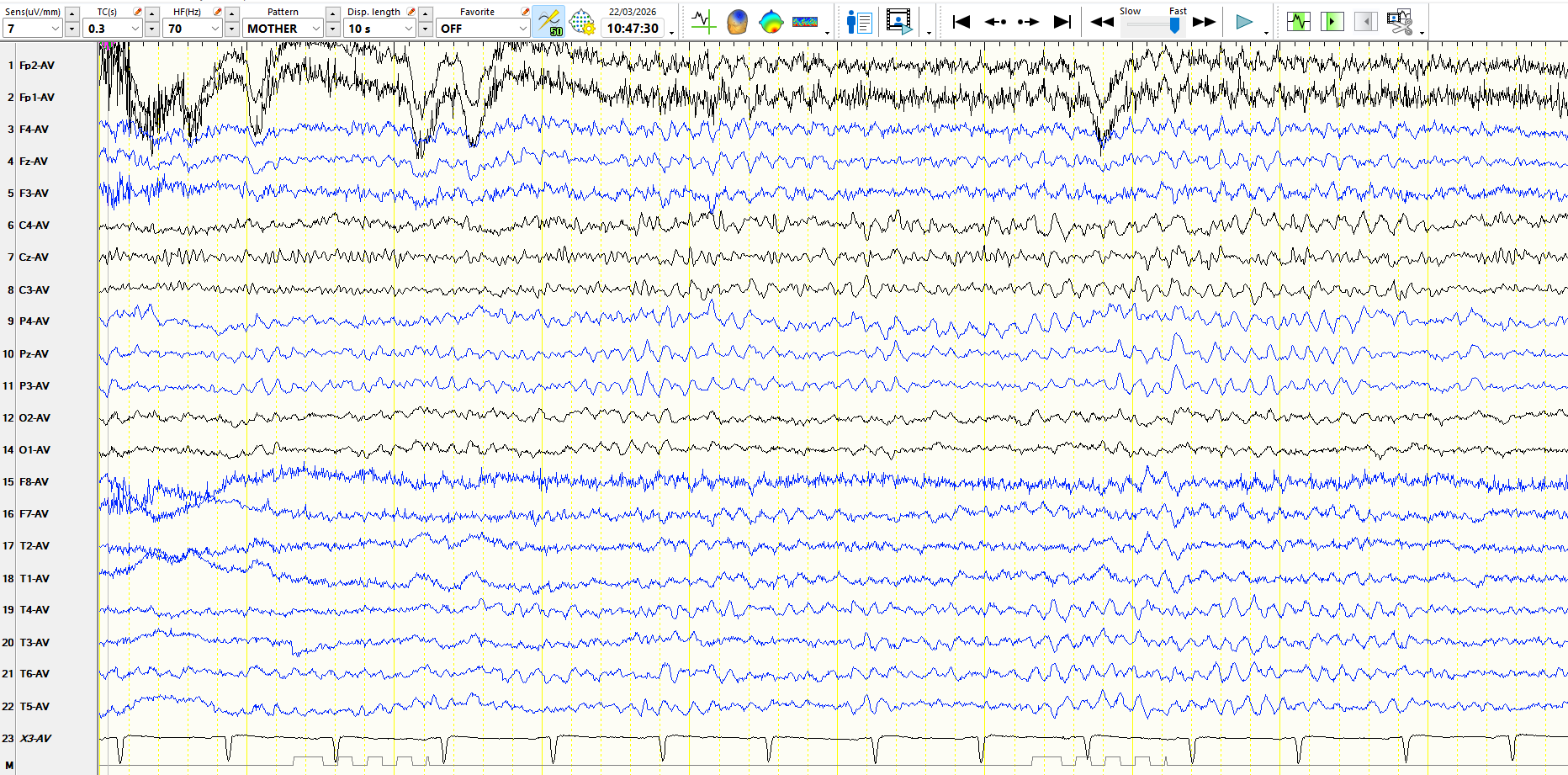This screenshot has height=775, width=1568.
Task: Open the TC(s) dropdown showing 0.3
Action: point(113,29)
